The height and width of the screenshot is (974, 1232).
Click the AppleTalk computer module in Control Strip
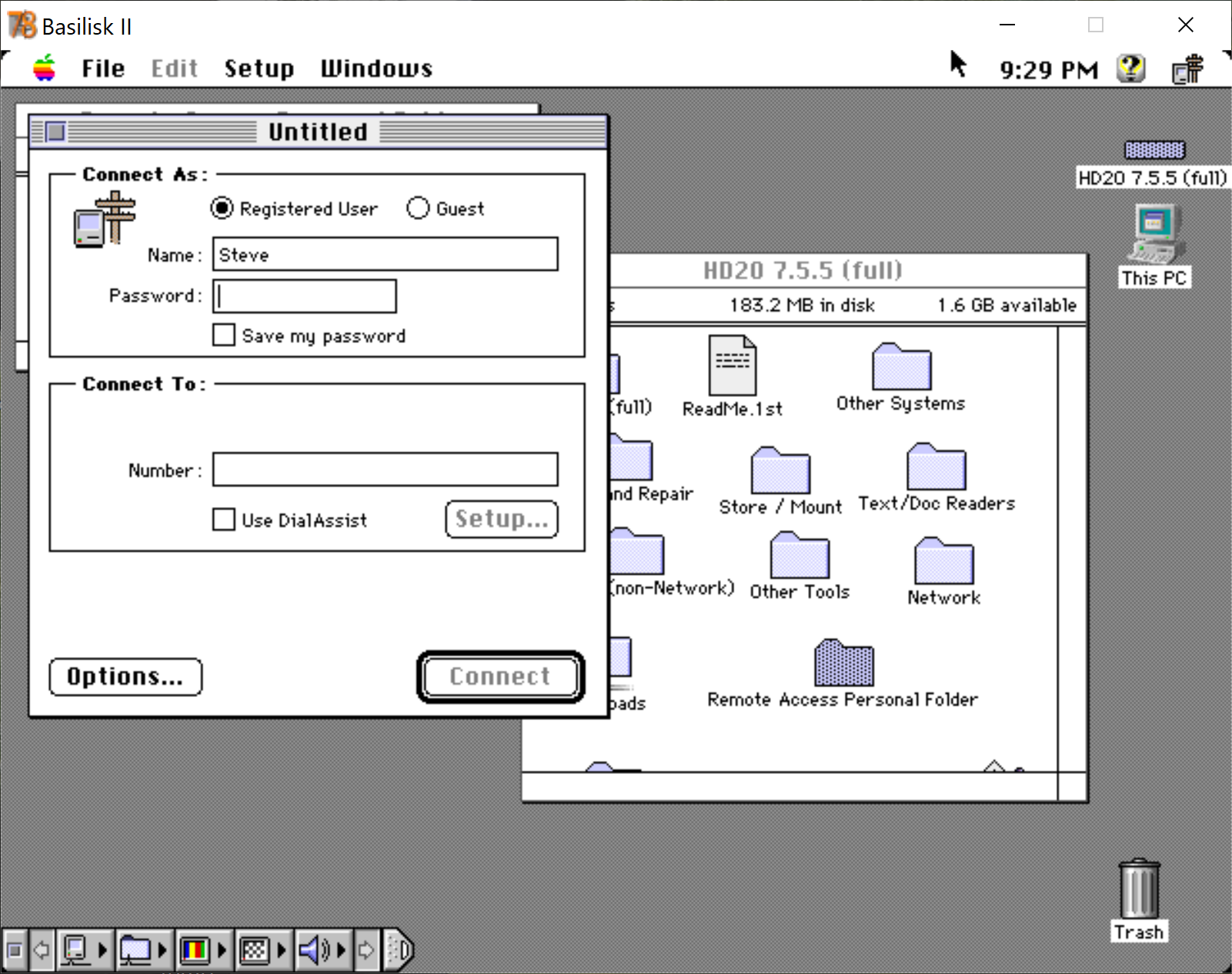pyautogui.click(x=75, y=950)
